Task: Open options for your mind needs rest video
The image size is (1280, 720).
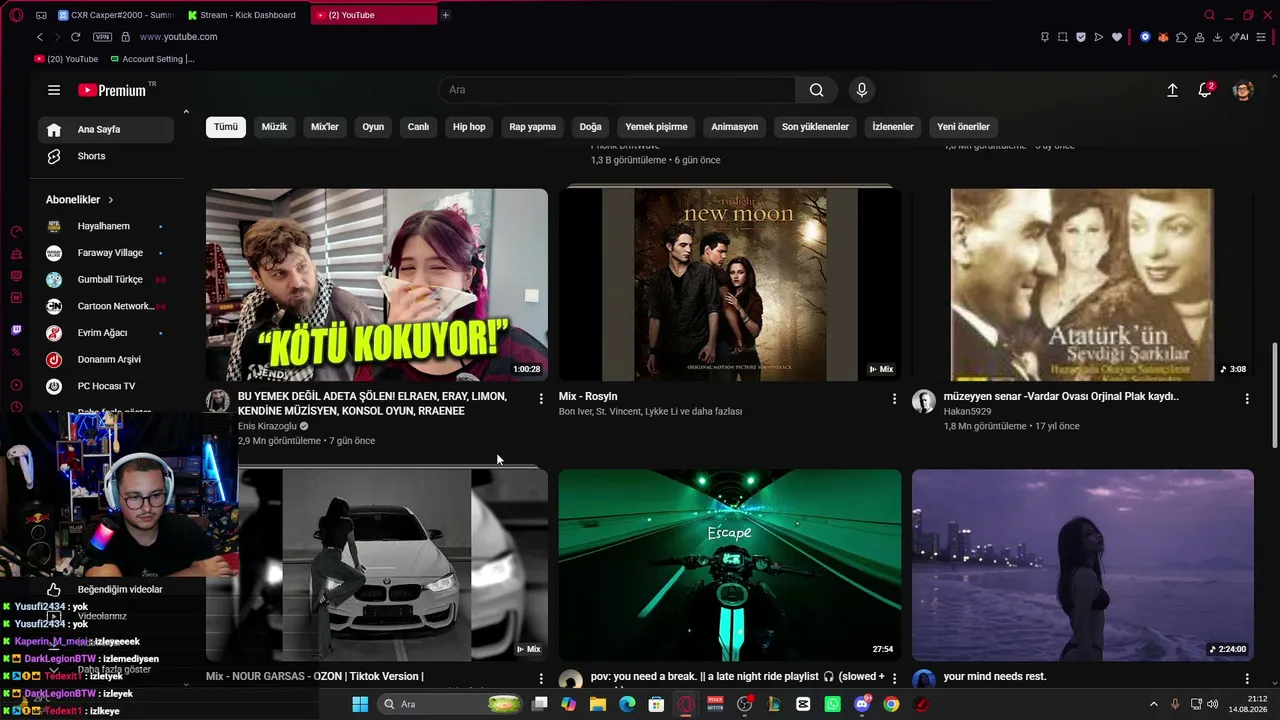Action: click(1247, 678)
